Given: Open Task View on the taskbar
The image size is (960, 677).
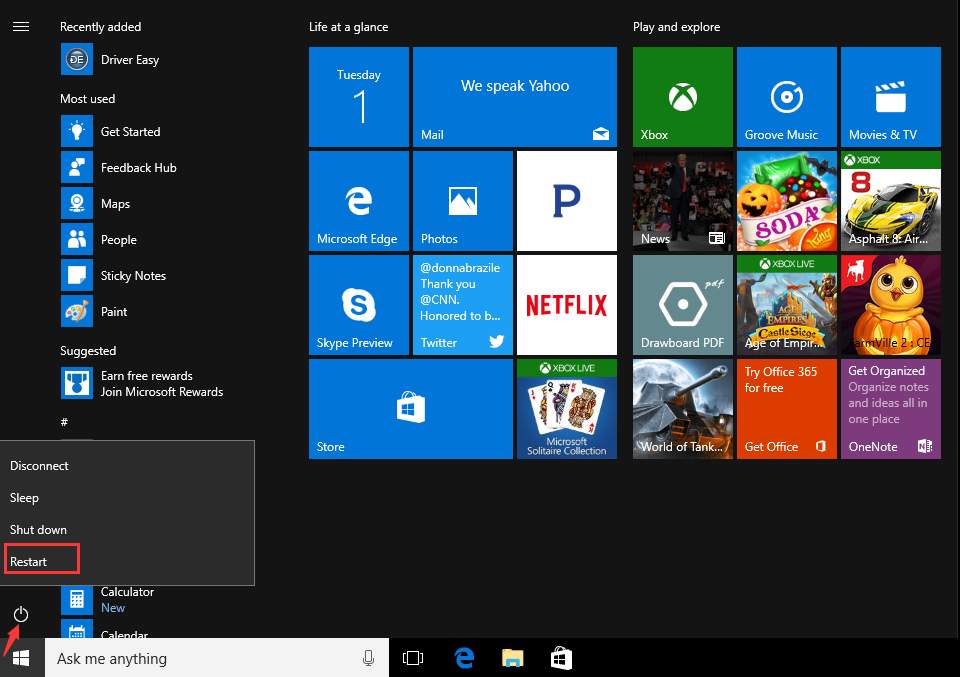Looking at the screenshot, I should coord(413,658).
